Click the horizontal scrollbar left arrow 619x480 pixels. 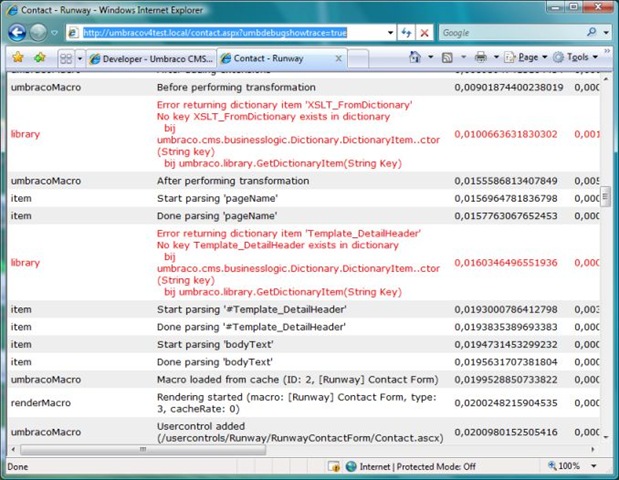pyautogui.click(x=13, y=449)
